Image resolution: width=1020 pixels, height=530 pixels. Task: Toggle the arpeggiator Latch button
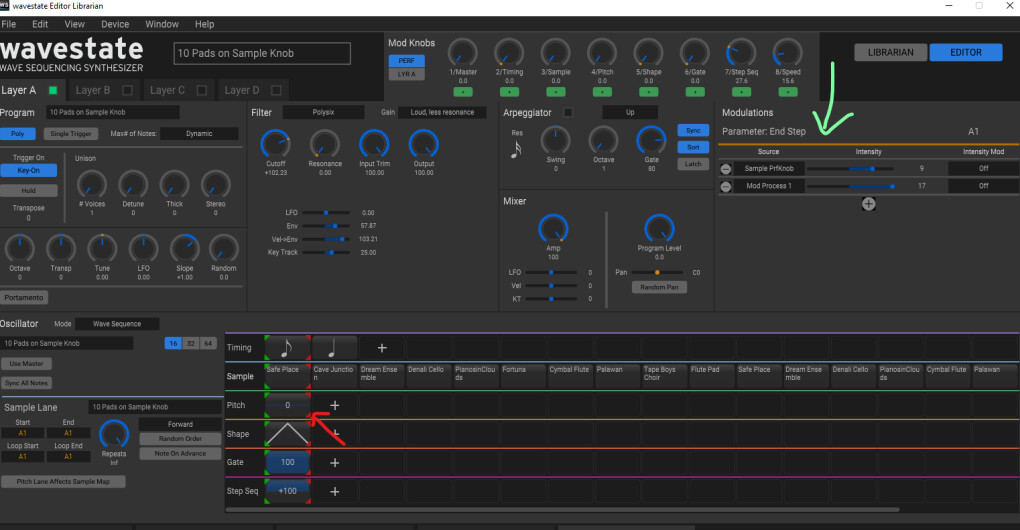(693, 164)
